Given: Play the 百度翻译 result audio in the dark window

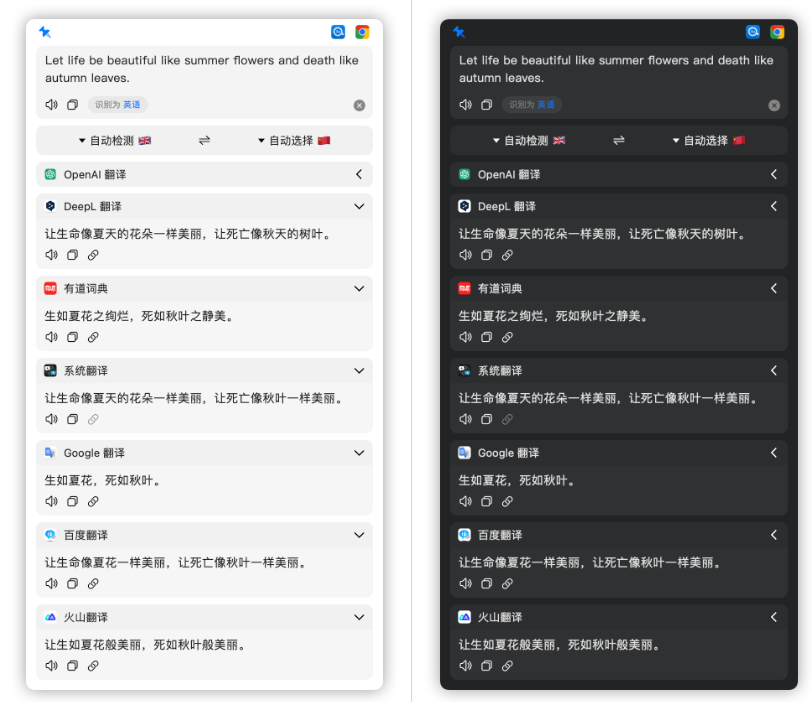Looking at the screenshot, I should tap(465, 583).
